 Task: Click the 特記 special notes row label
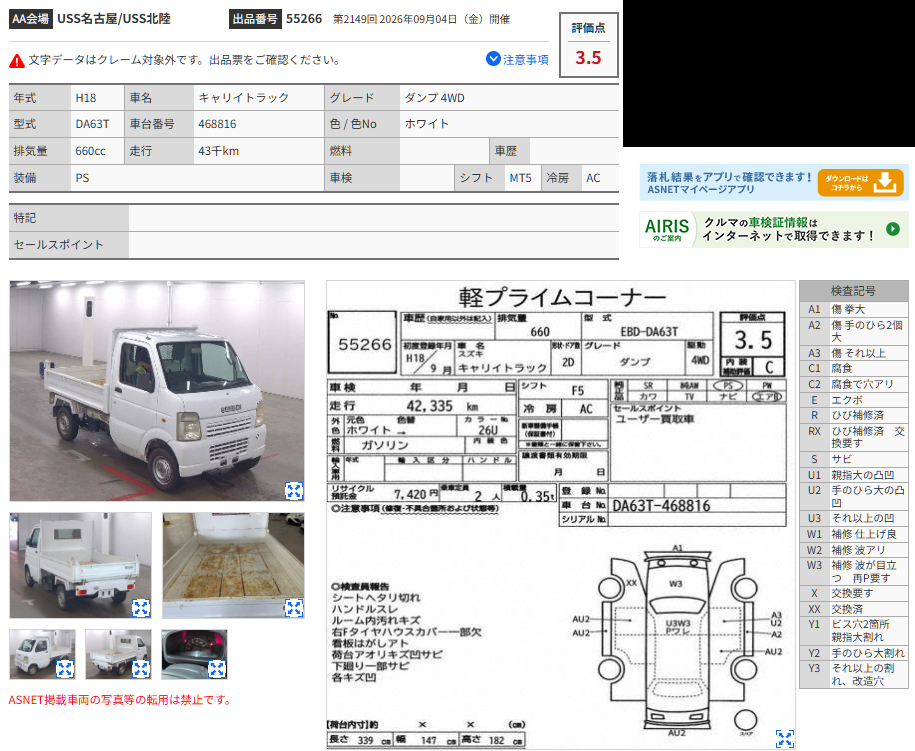tap(69, 218)
